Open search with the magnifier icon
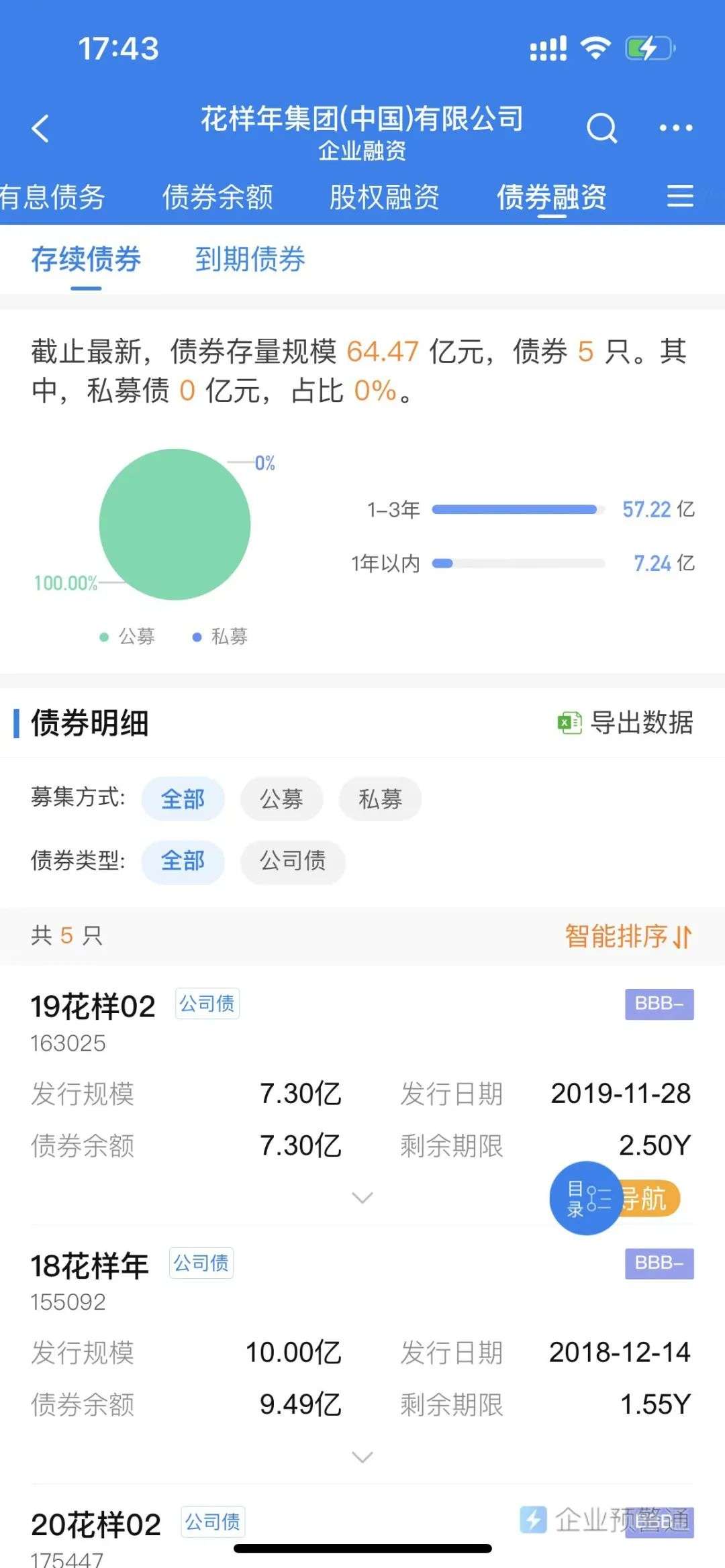 pos(601,127)
